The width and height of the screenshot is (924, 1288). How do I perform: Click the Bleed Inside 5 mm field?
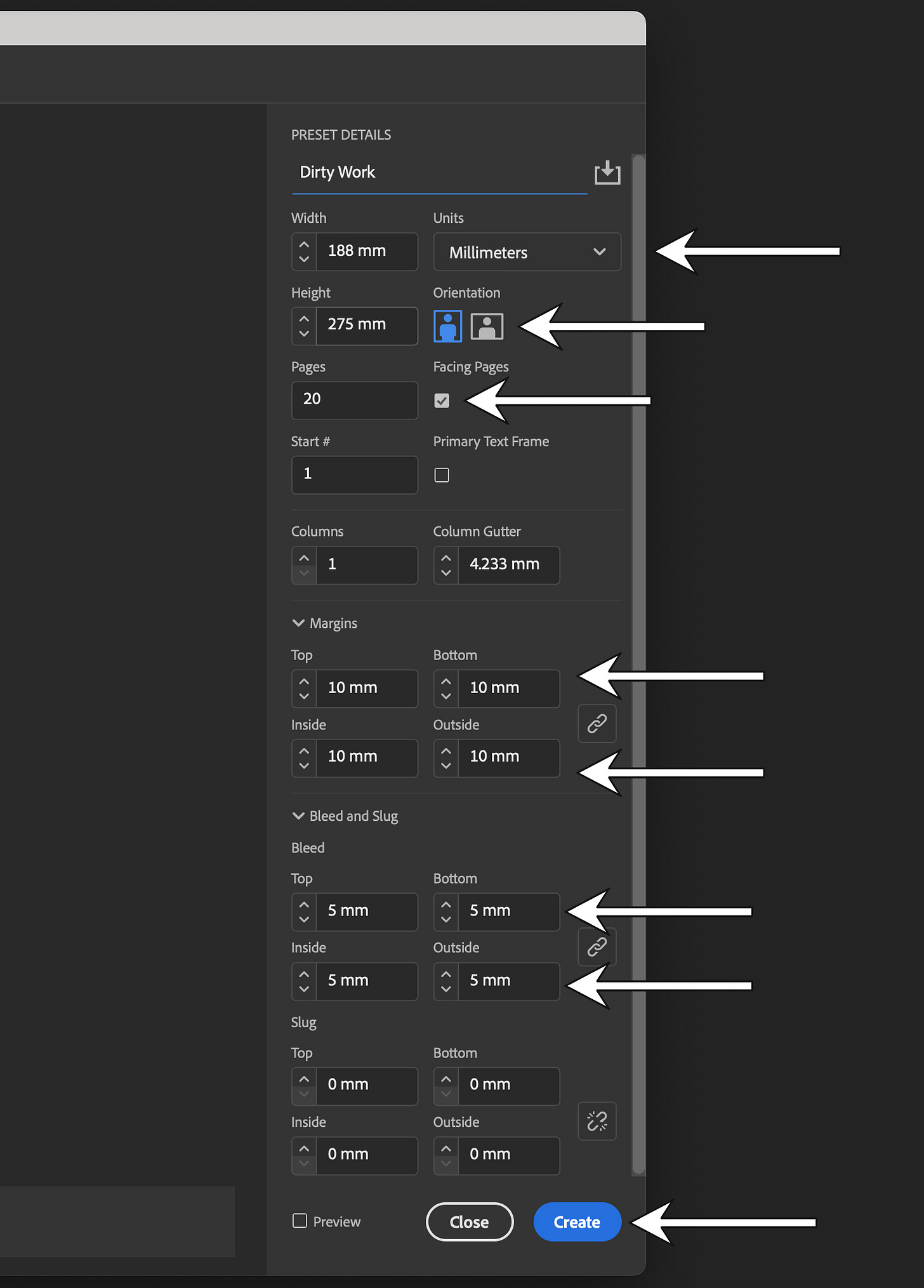coord(367,981)
